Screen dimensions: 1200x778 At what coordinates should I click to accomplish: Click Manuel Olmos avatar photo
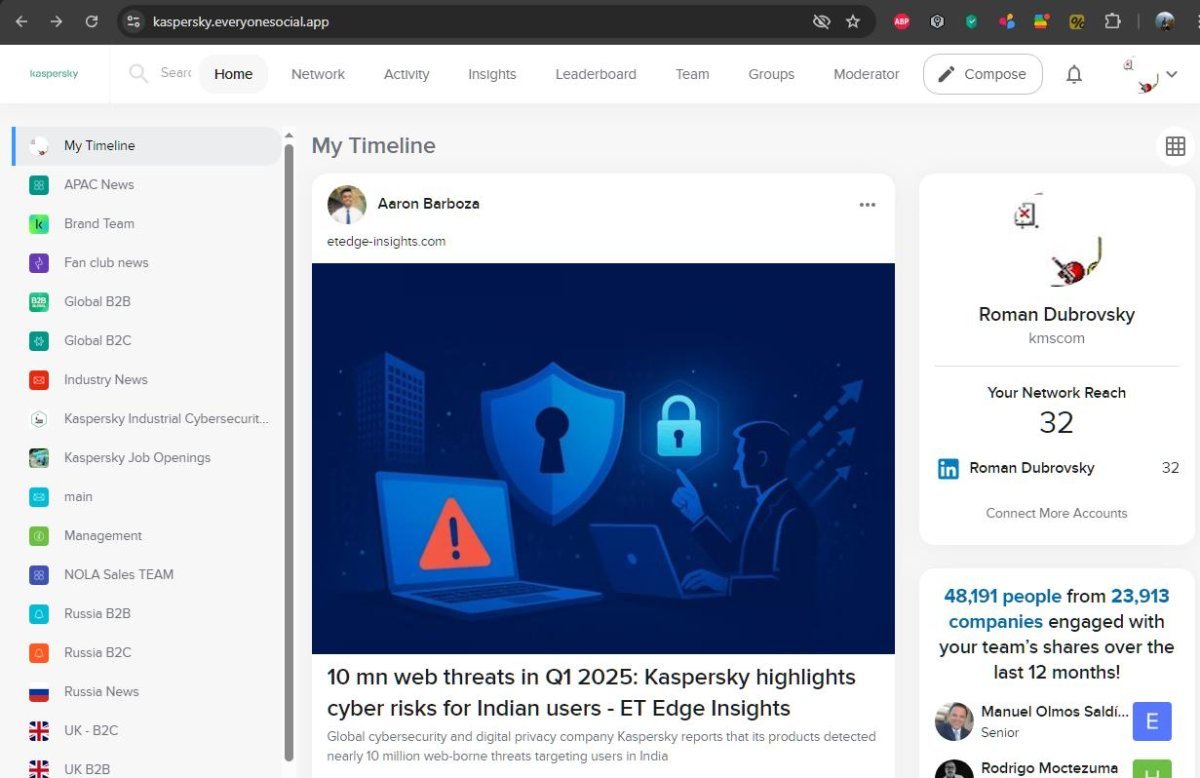coord(954,721)
